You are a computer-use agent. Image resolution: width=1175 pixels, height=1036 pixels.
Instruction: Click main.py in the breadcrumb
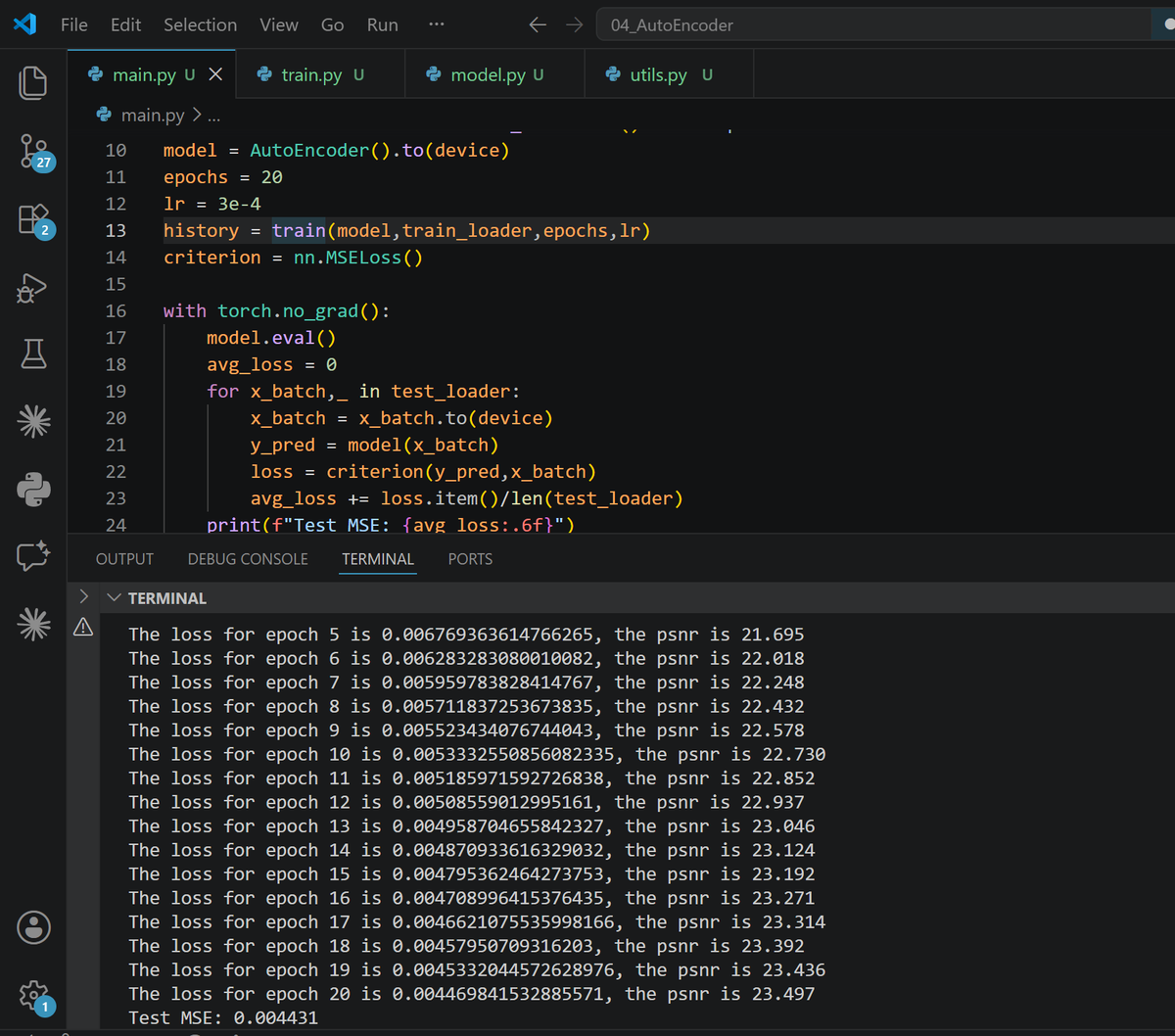(153, 115)
